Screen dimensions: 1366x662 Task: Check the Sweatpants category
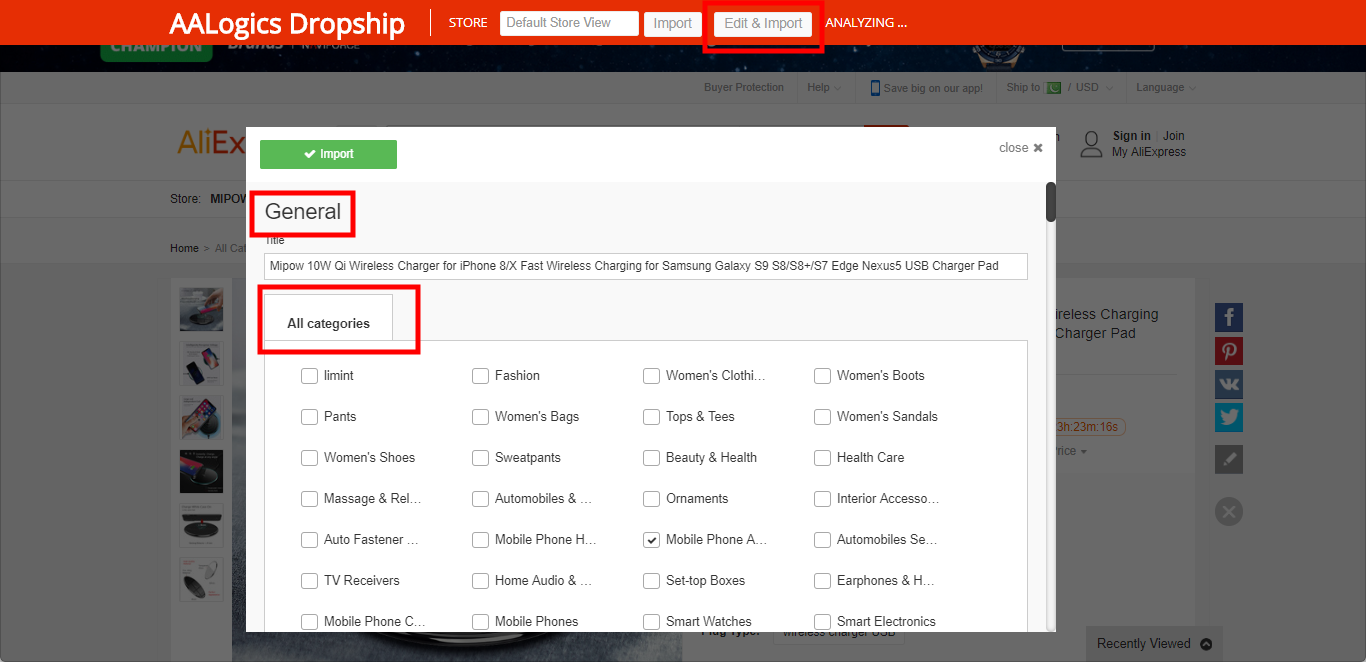[x=480, y=458]
